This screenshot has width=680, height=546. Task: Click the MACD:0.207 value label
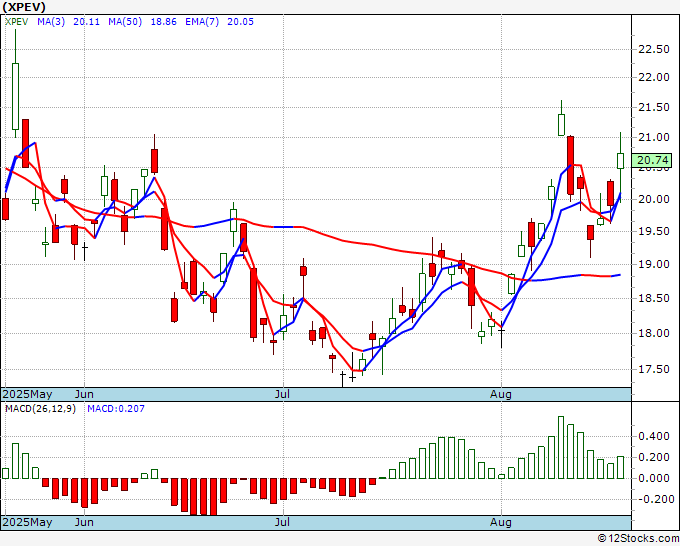116,409
